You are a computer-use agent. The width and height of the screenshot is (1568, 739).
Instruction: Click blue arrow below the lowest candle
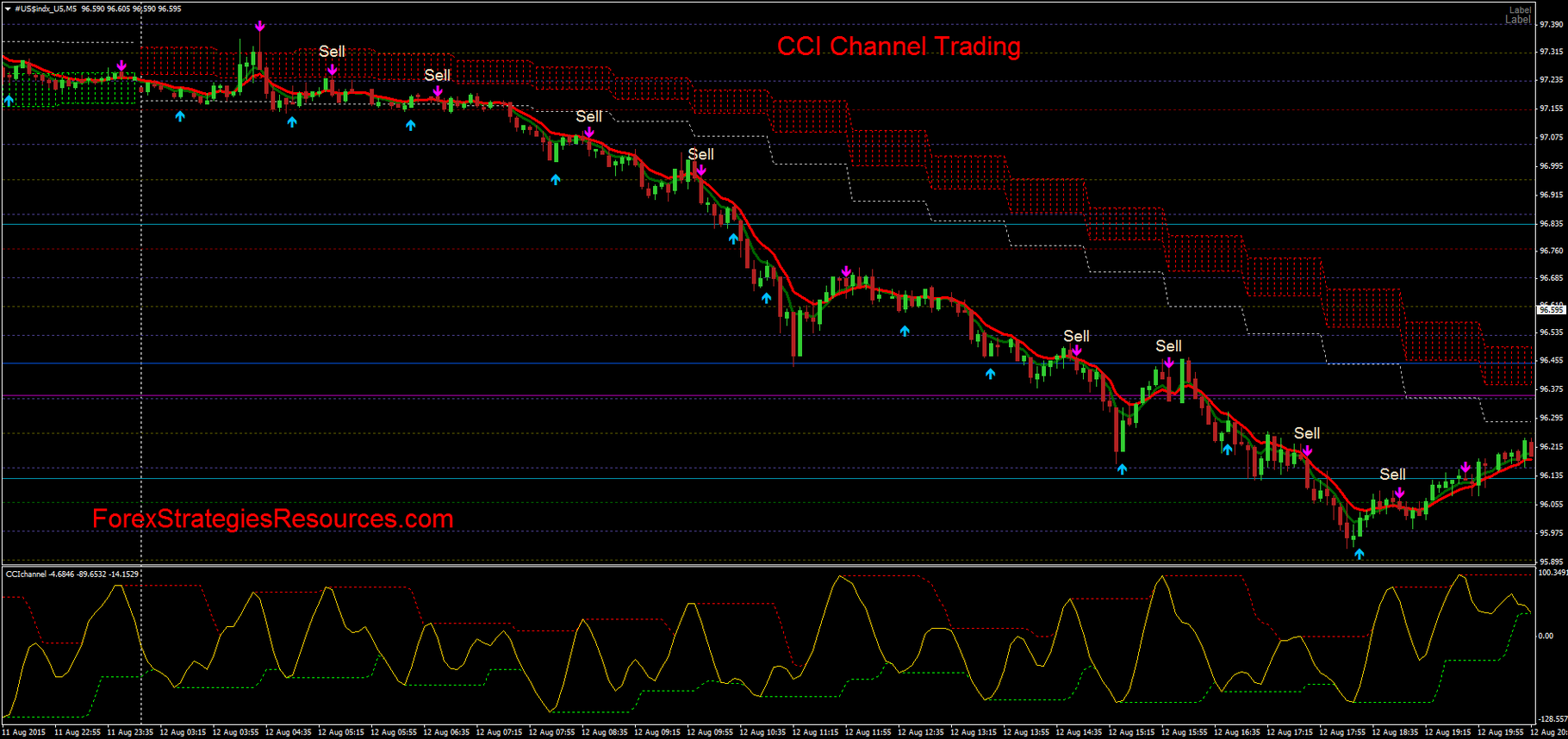1359,554
